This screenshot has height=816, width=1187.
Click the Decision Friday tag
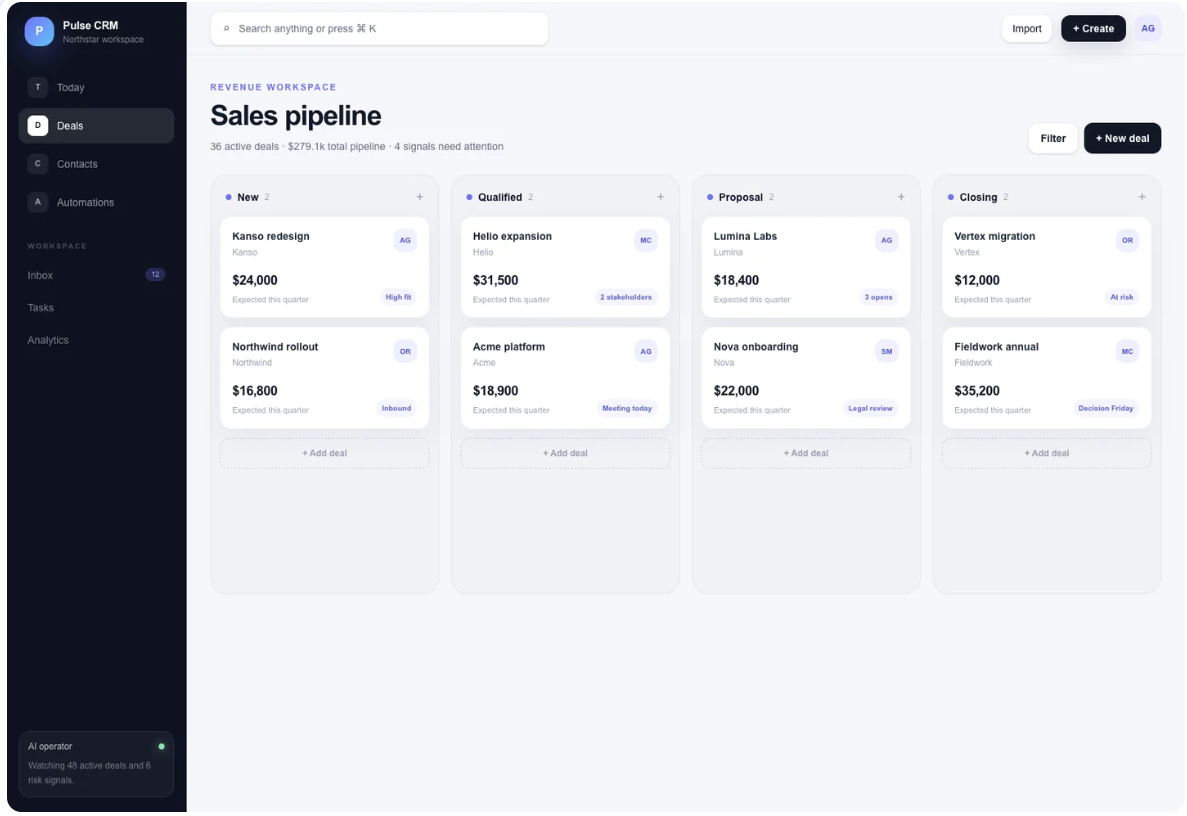1105,409
